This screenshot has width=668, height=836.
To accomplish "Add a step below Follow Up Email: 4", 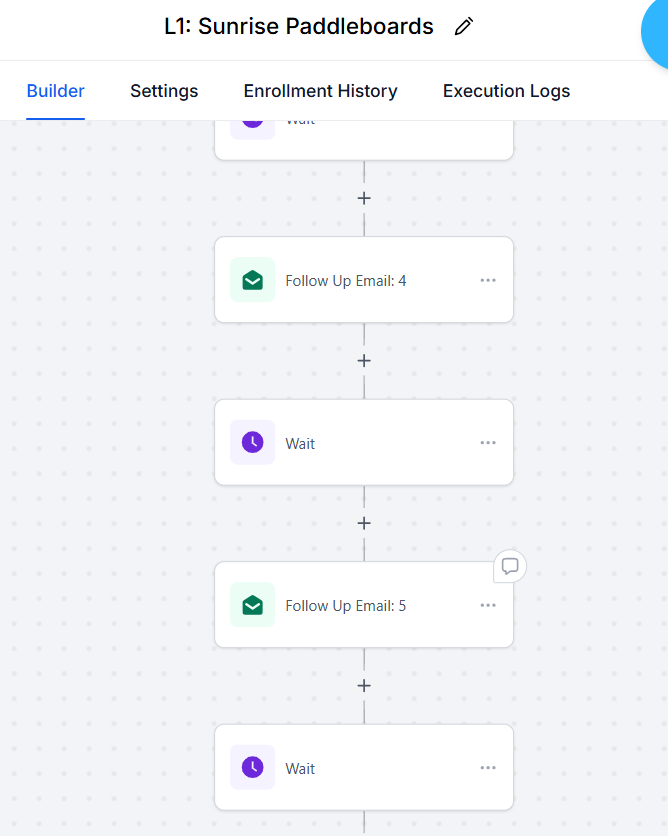I will (x=364, y=361).
